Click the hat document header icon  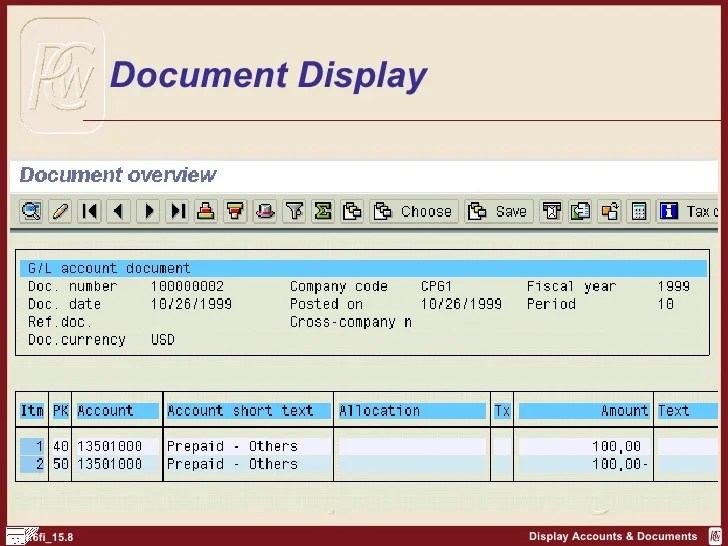tap(265, 211)
